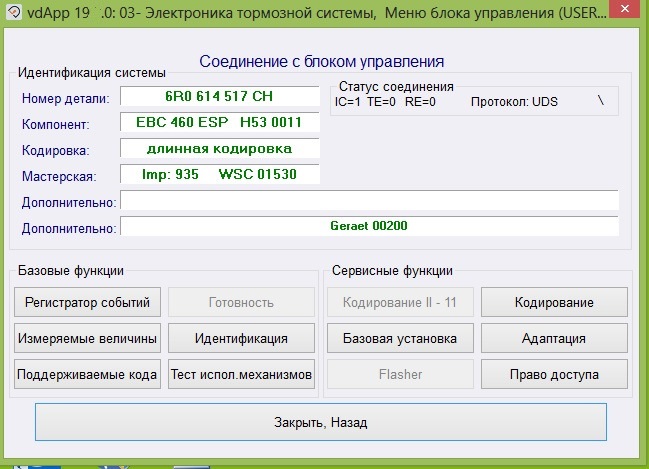Open the Адаптация function
This screenshot has height=469, width=649.
tap(554, 338)
